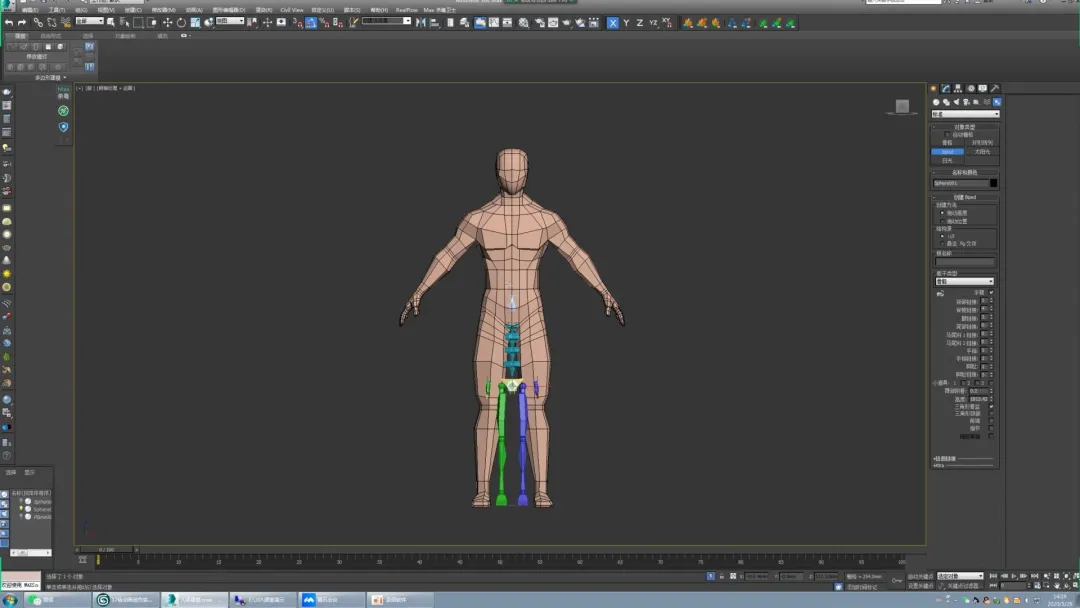Viewport: 1080px width, 608px height.
Task: Click the Undo arrow in main toolbar
Action: (8, 22)
